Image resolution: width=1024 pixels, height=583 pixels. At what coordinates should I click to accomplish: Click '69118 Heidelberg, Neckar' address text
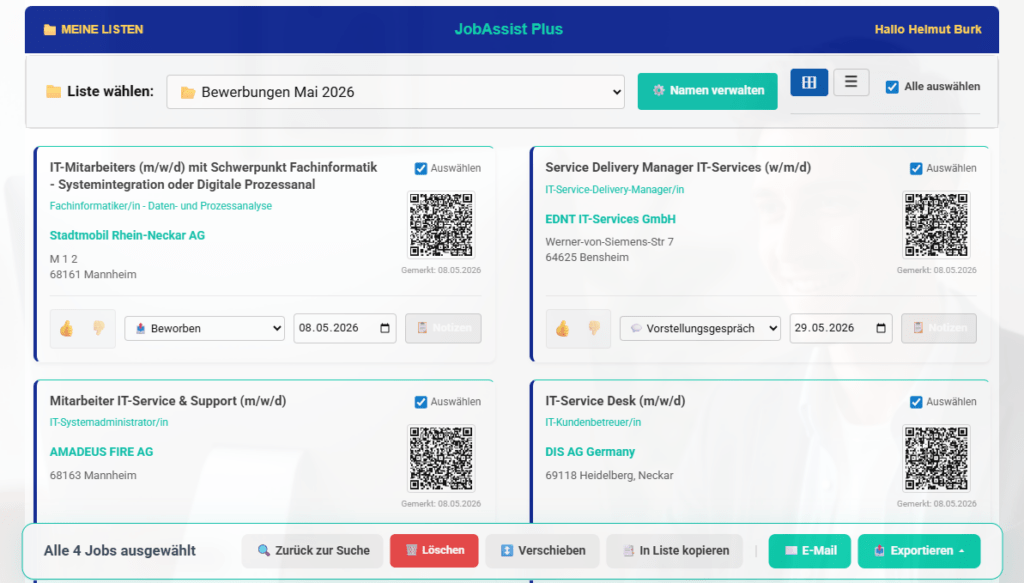click(609, 476)
